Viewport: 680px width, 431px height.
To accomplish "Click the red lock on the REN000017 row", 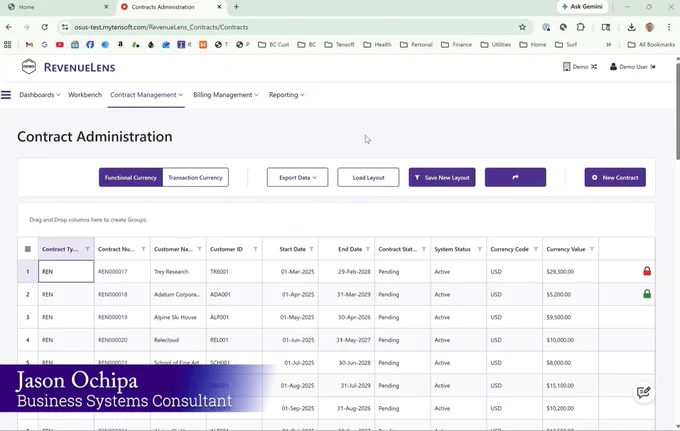I will pos(647,271).
